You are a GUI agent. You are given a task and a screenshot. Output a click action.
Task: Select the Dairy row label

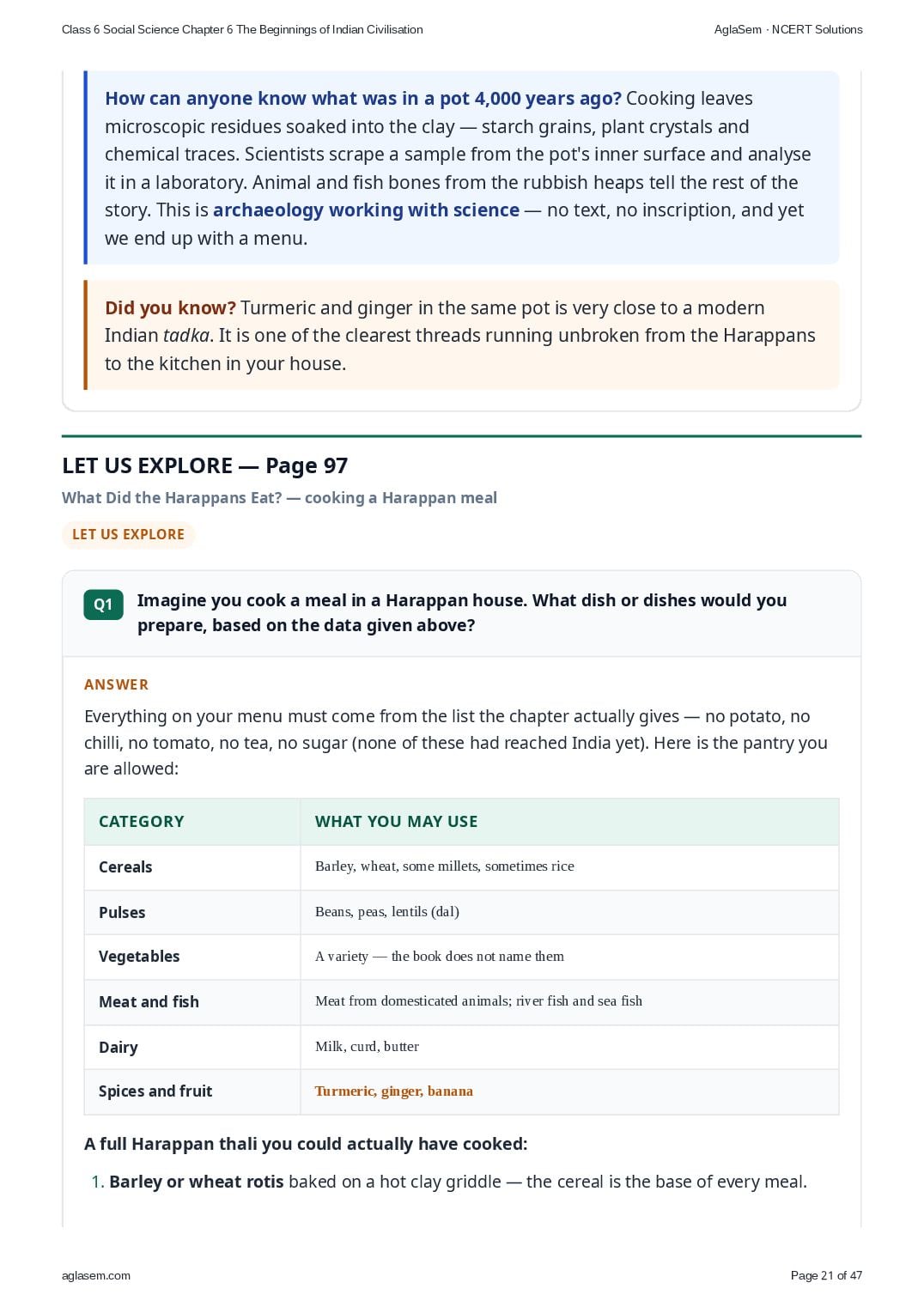118,1047
